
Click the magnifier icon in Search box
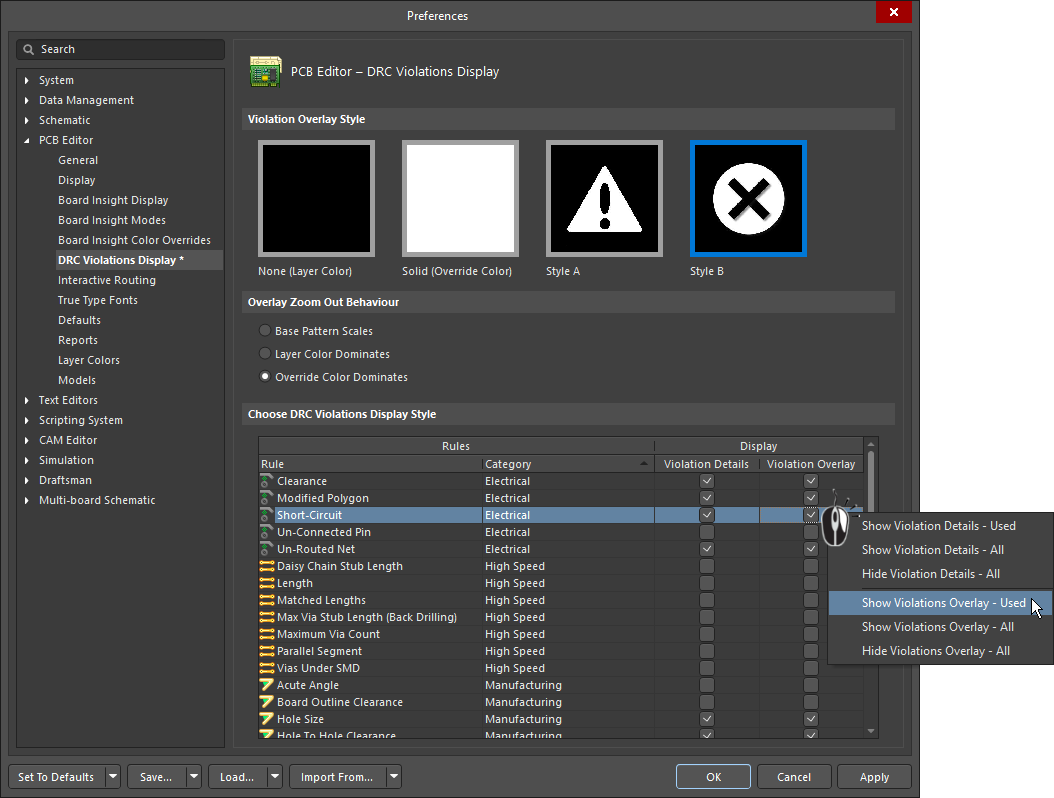pyautogui.click(x=30, y=49)
